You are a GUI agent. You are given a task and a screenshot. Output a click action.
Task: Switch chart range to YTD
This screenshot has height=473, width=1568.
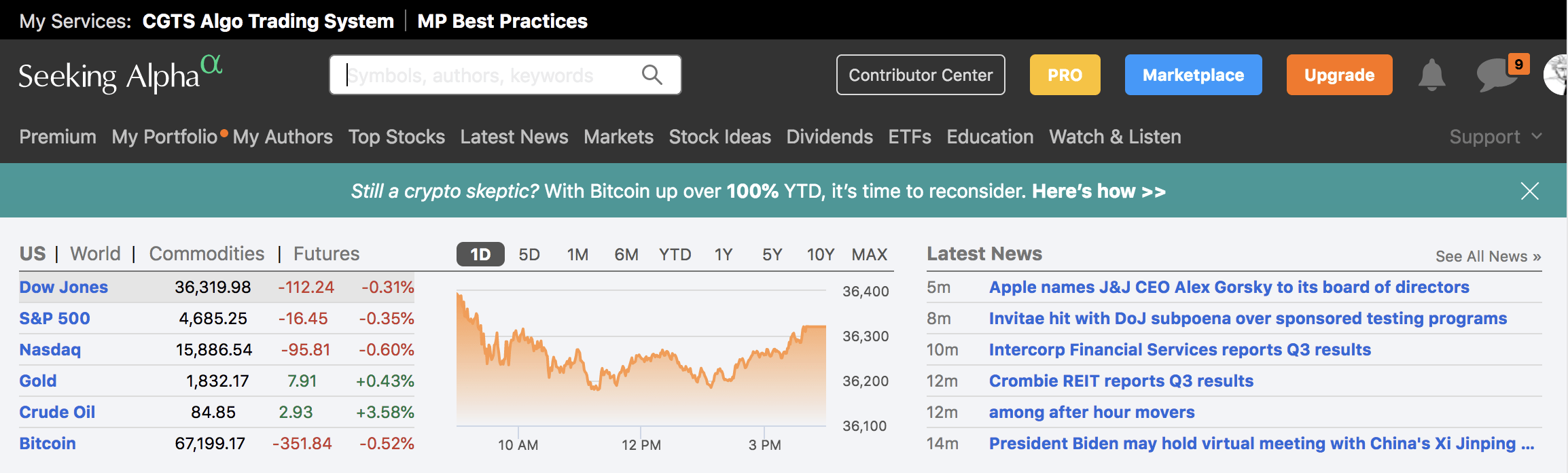click(675, 254)
